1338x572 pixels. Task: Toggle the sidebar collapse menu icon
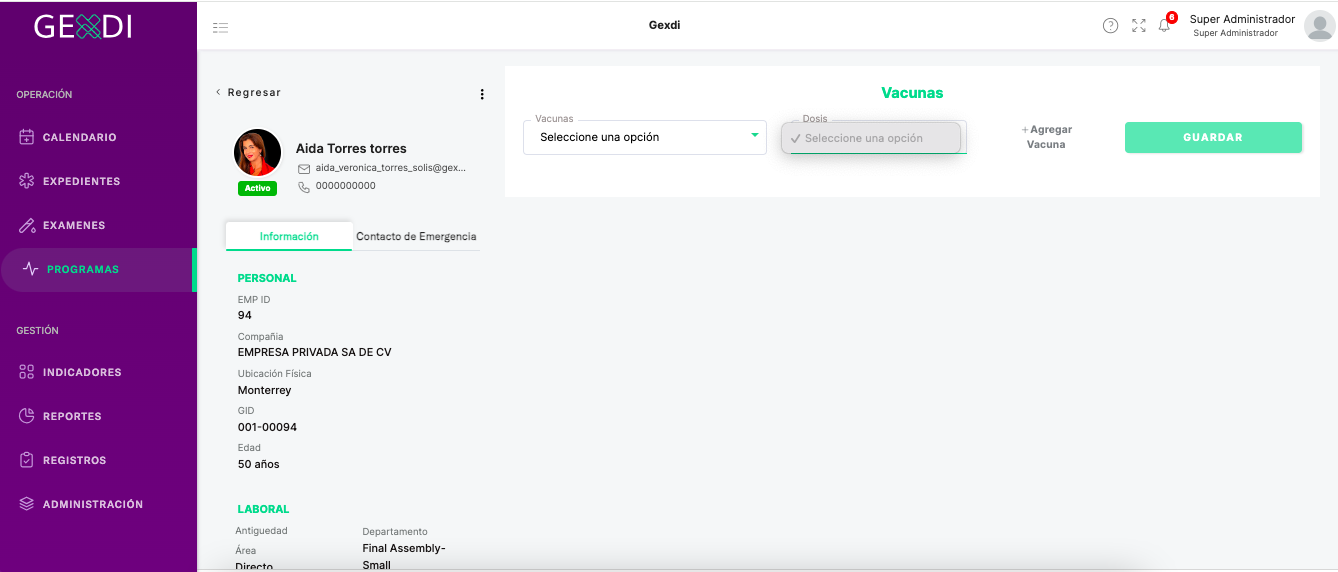click(x=221, y=27)
